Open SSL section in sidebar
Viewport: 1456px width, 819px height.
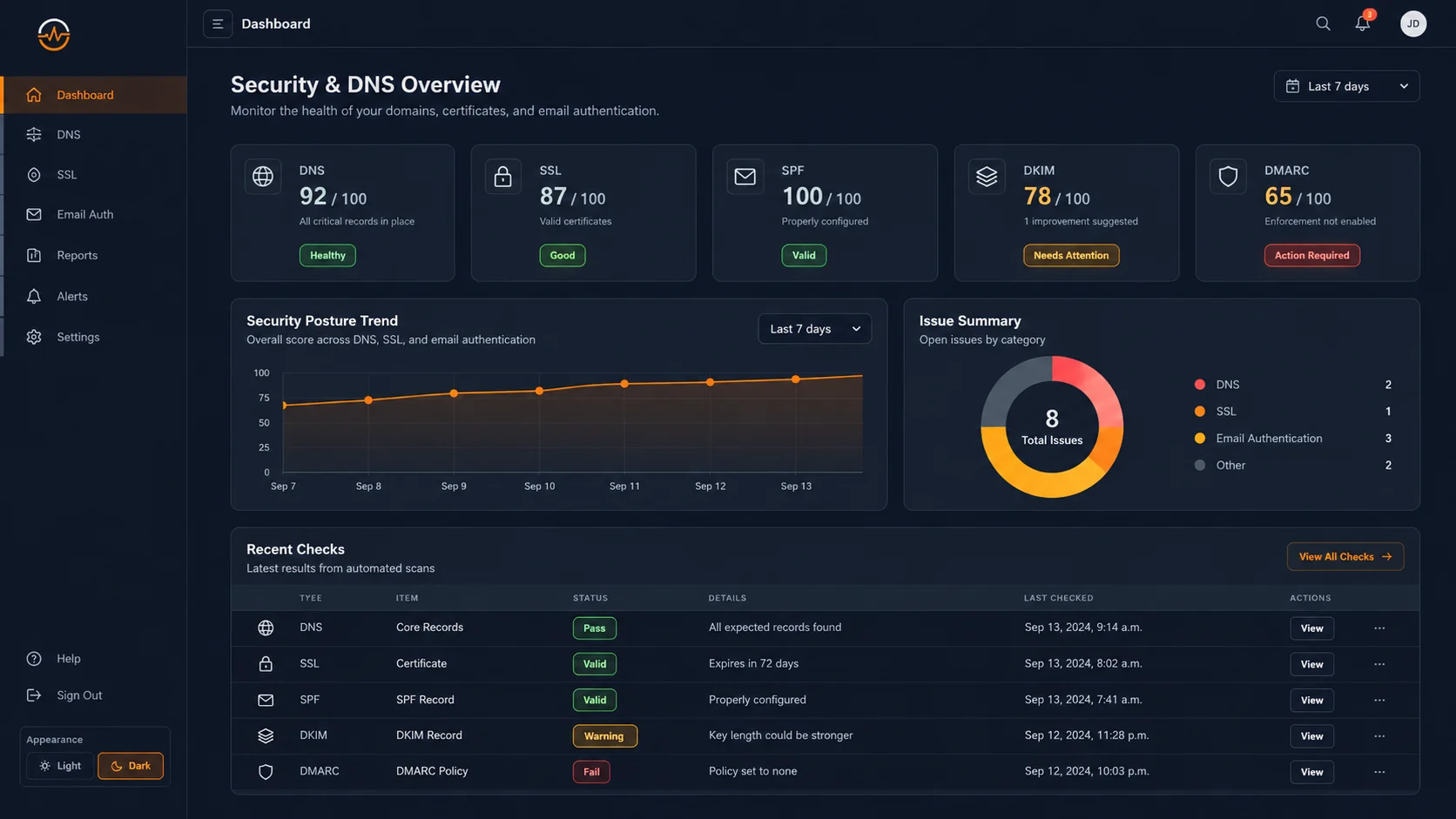coord(94,175)
